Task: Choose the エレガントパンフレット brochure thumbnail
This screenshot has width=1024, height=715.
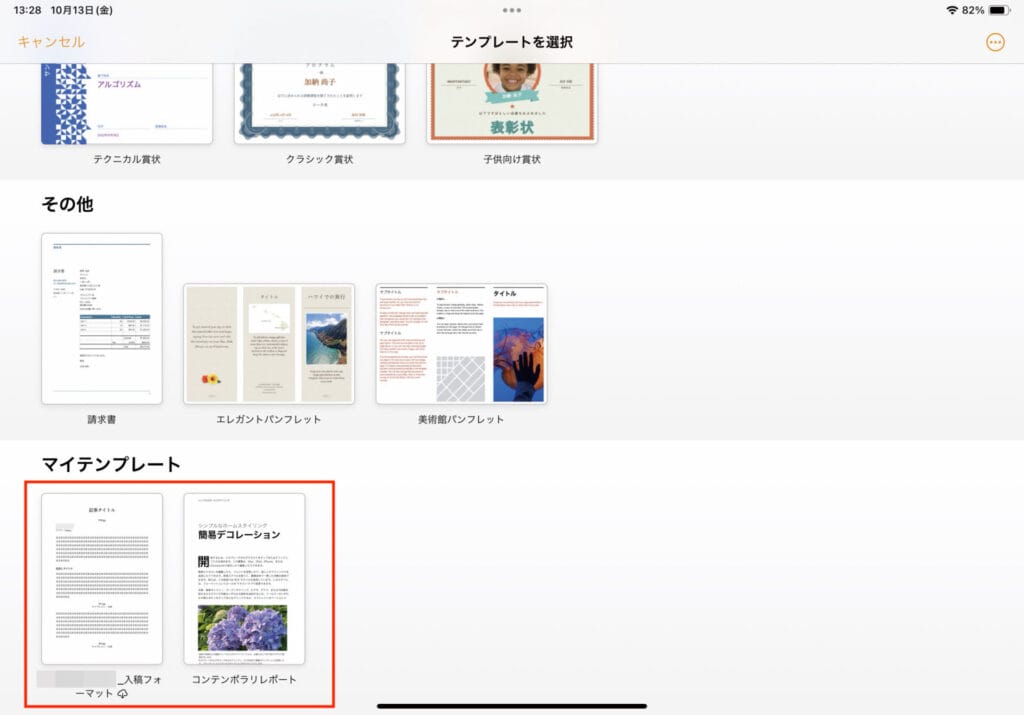Action: coord(269,343)
